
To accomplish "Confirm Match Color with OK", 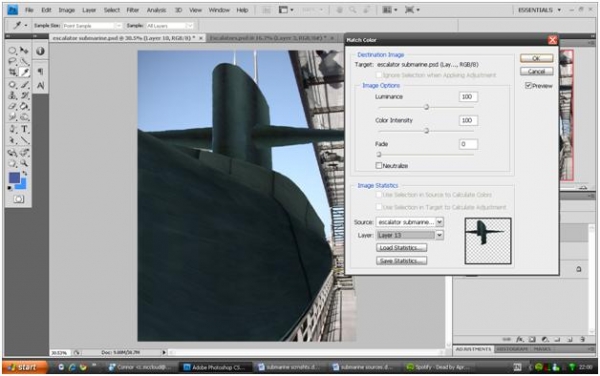I will tap(536, 58).
